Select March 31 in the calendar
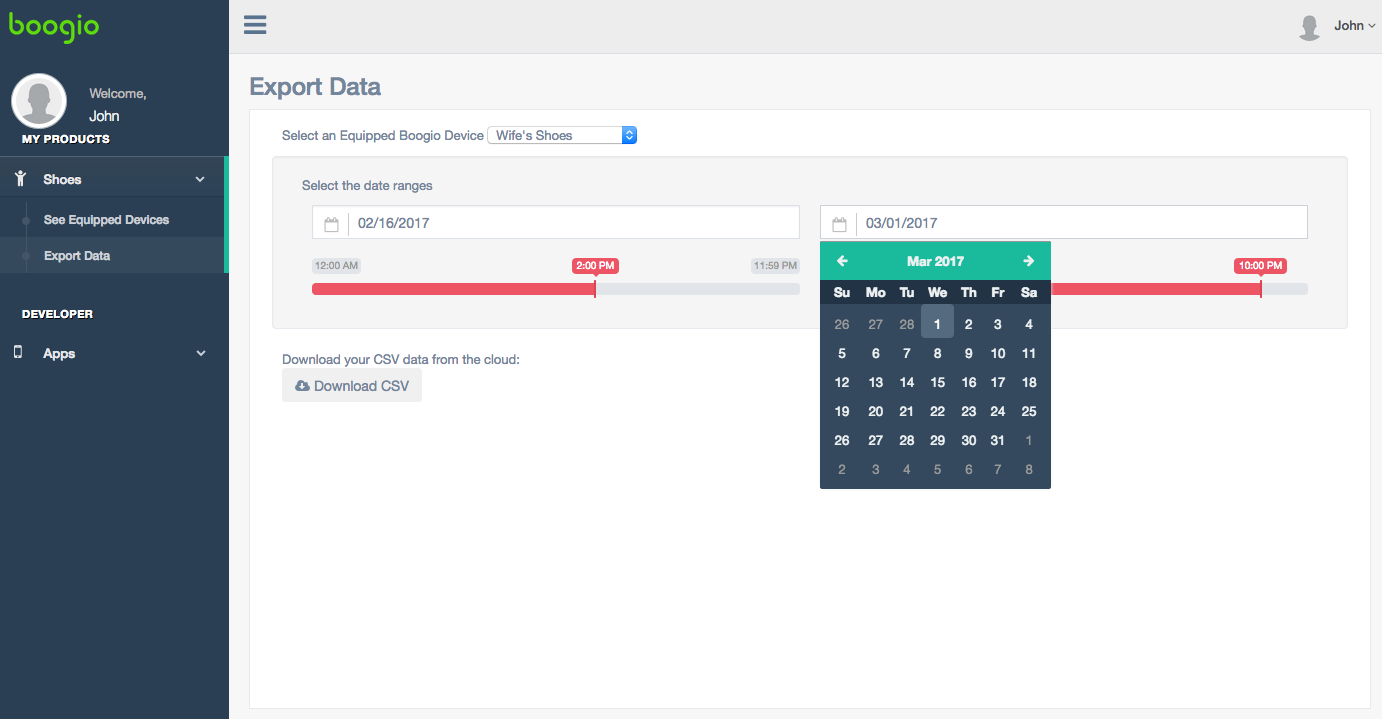 (997, 440)
